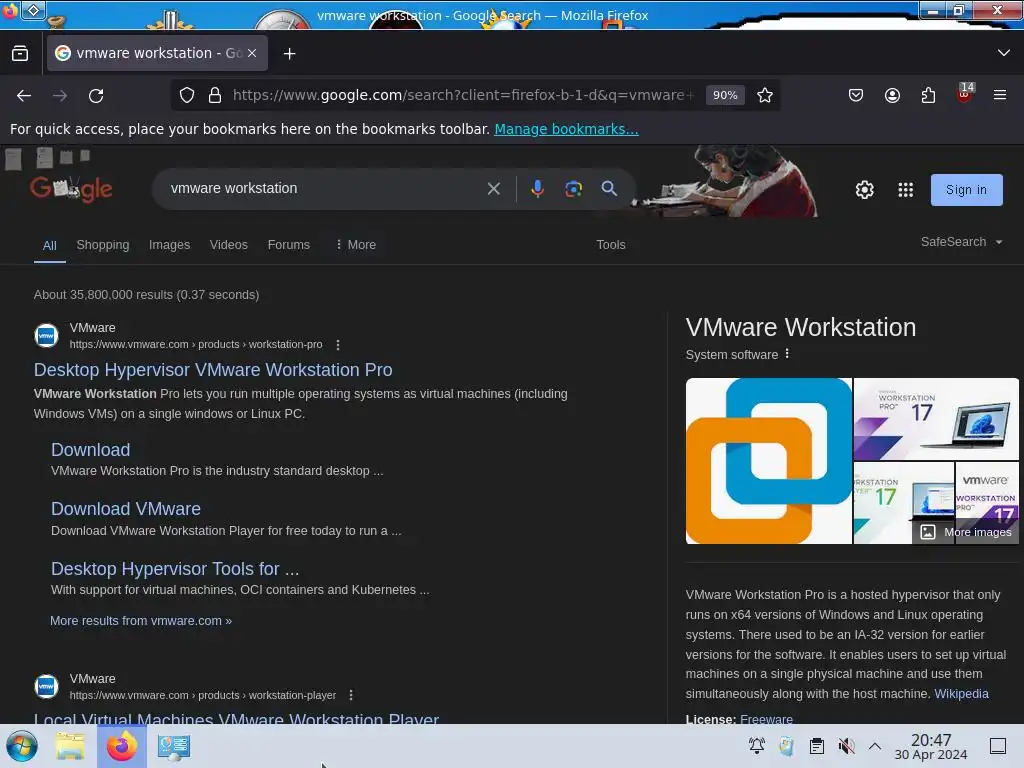Close the vmware workstation tab
Screen dimensions: 1024x768
pyautogui.click(x=252, y=53)
